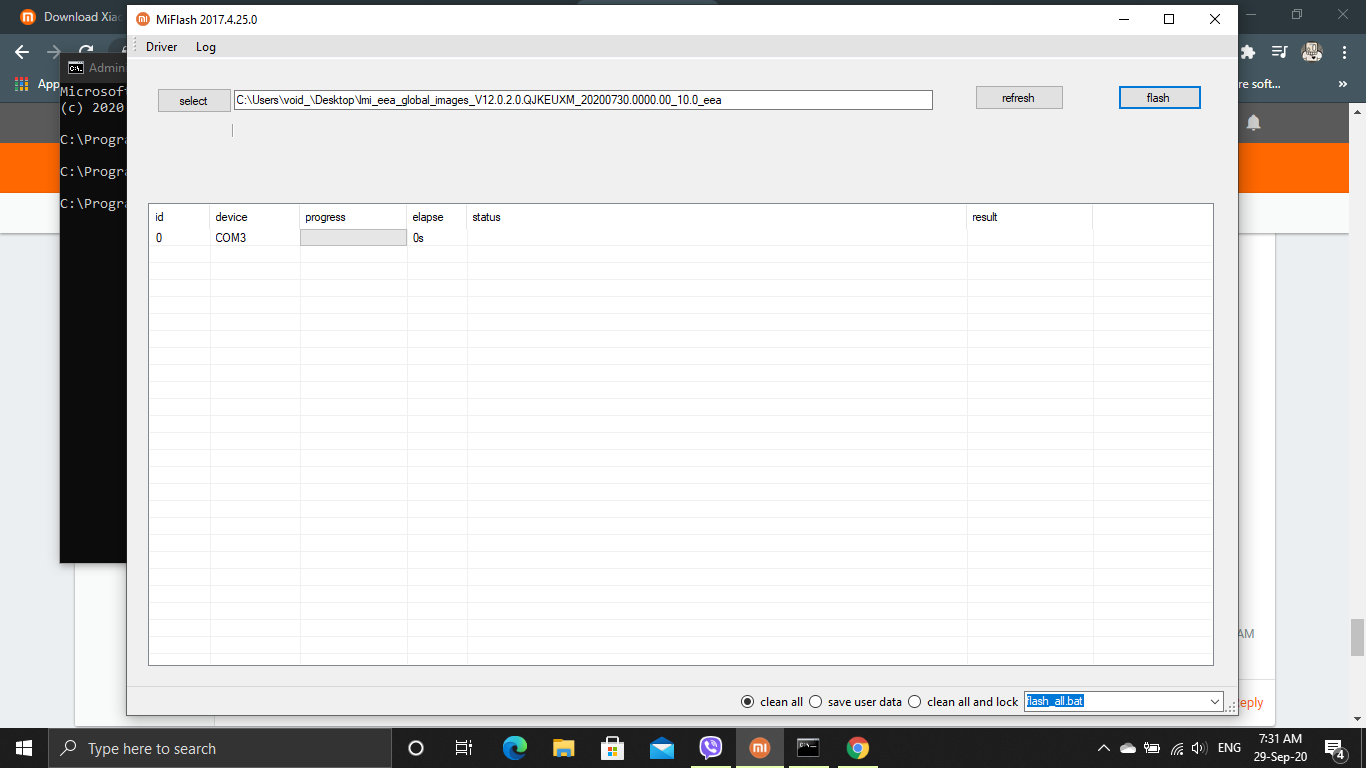Expand the flash_all.bat script dropdown
The image size is (1366, 768).
(x=1215, y=702)
